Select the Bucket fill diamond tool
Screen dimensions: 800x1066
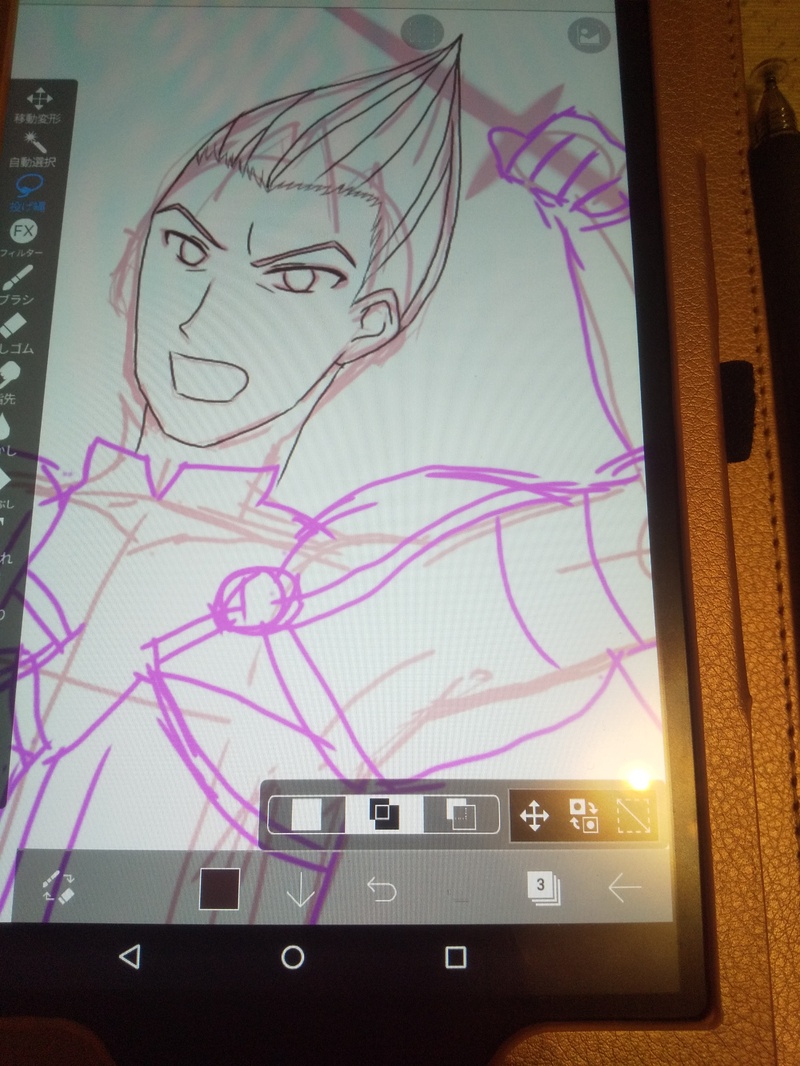[x=5, y=485]
